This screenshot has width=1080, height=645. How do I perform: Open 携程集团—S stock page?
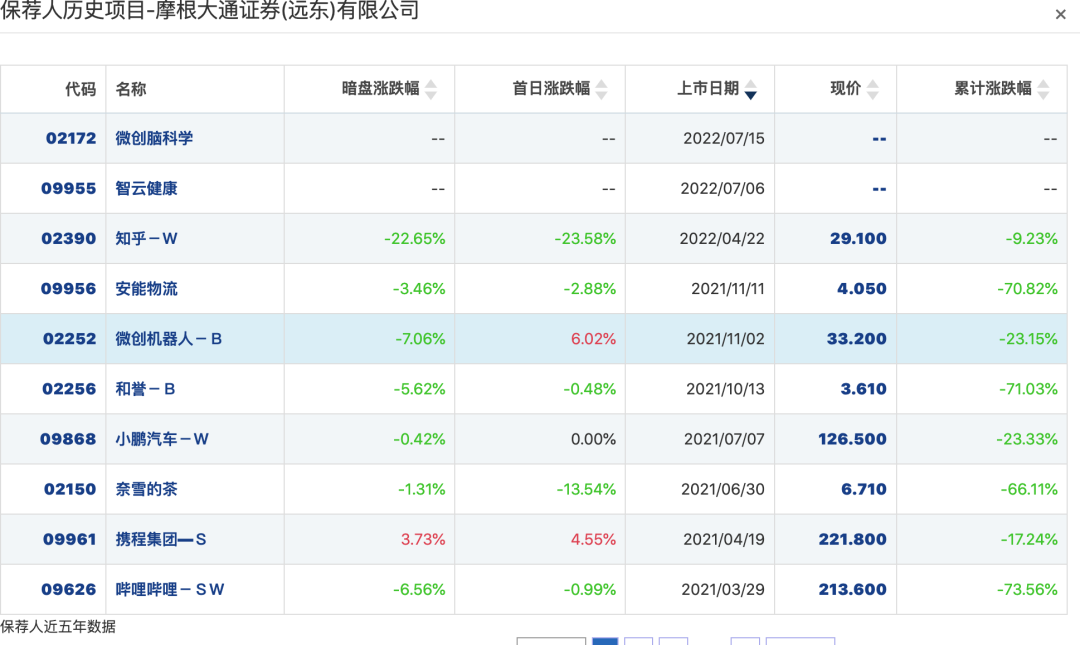(161, 540)
